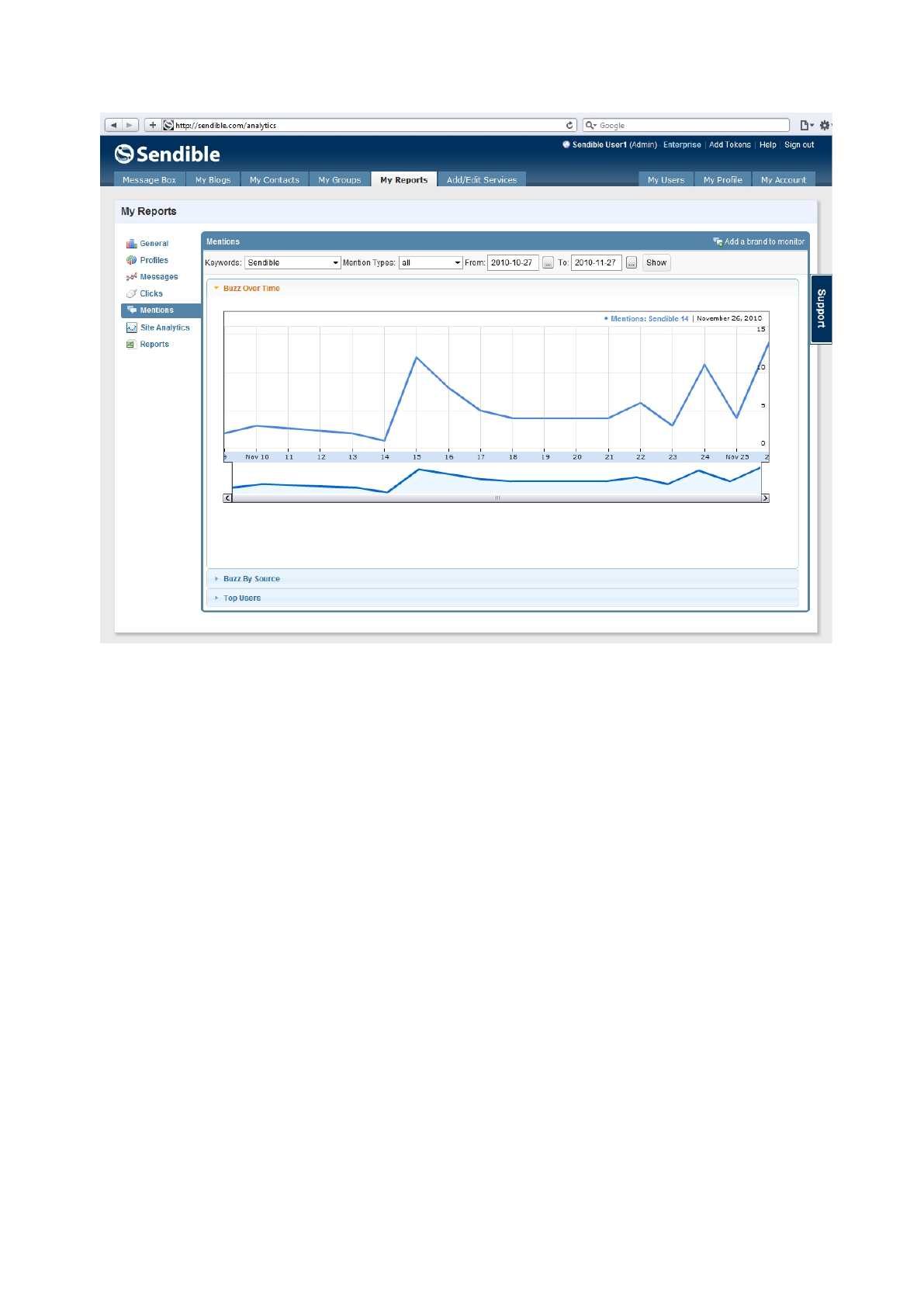924x1307 pixels.
Task: Click the Nov 15 peak on chart line
Action: tap(417, 357)
